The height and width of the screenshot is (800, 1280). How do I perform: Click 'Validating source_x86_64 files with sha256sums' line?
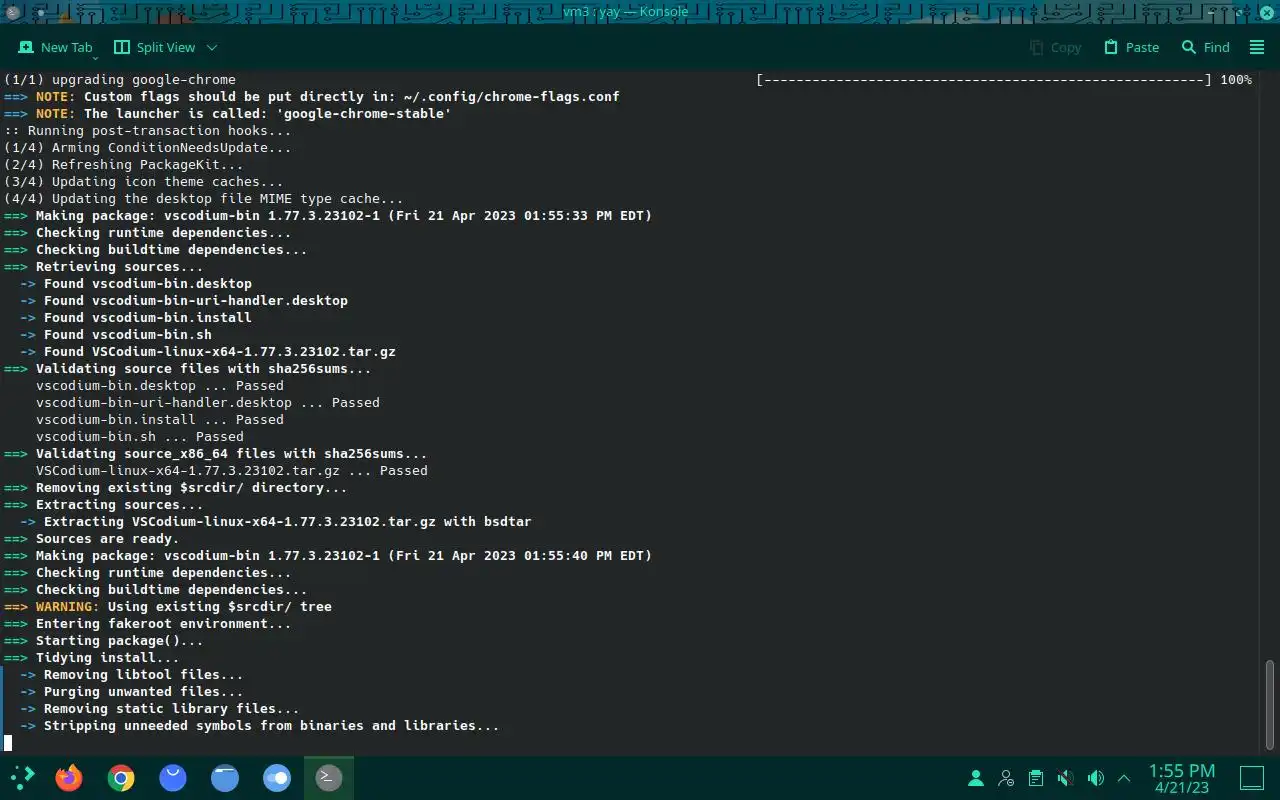coord(216,454)
